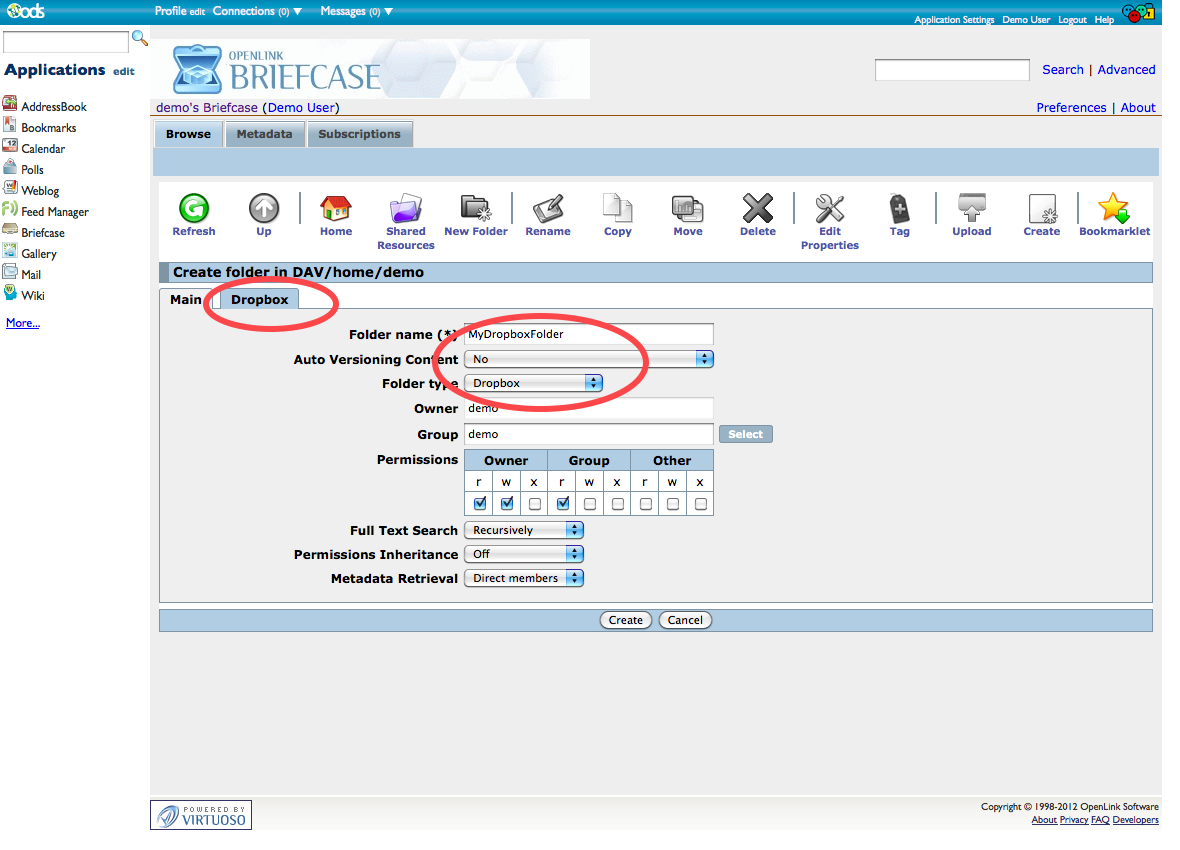The height and width of the screenshot is (850, 1180).
Task: Select the Delete tool icon
Action: click(757, 209)
